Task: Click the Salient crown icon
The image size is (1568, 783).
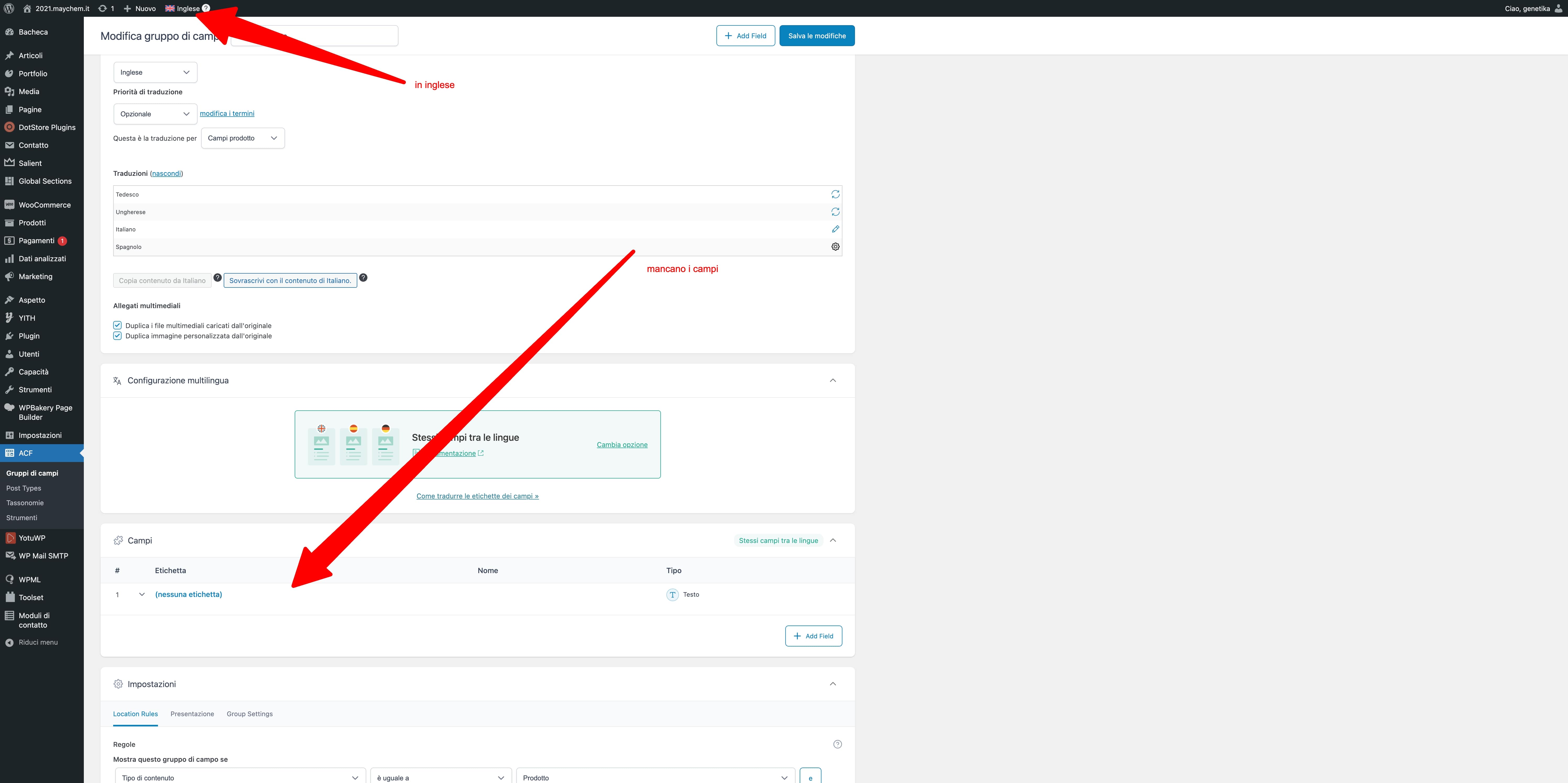Action: pos(9,162)
